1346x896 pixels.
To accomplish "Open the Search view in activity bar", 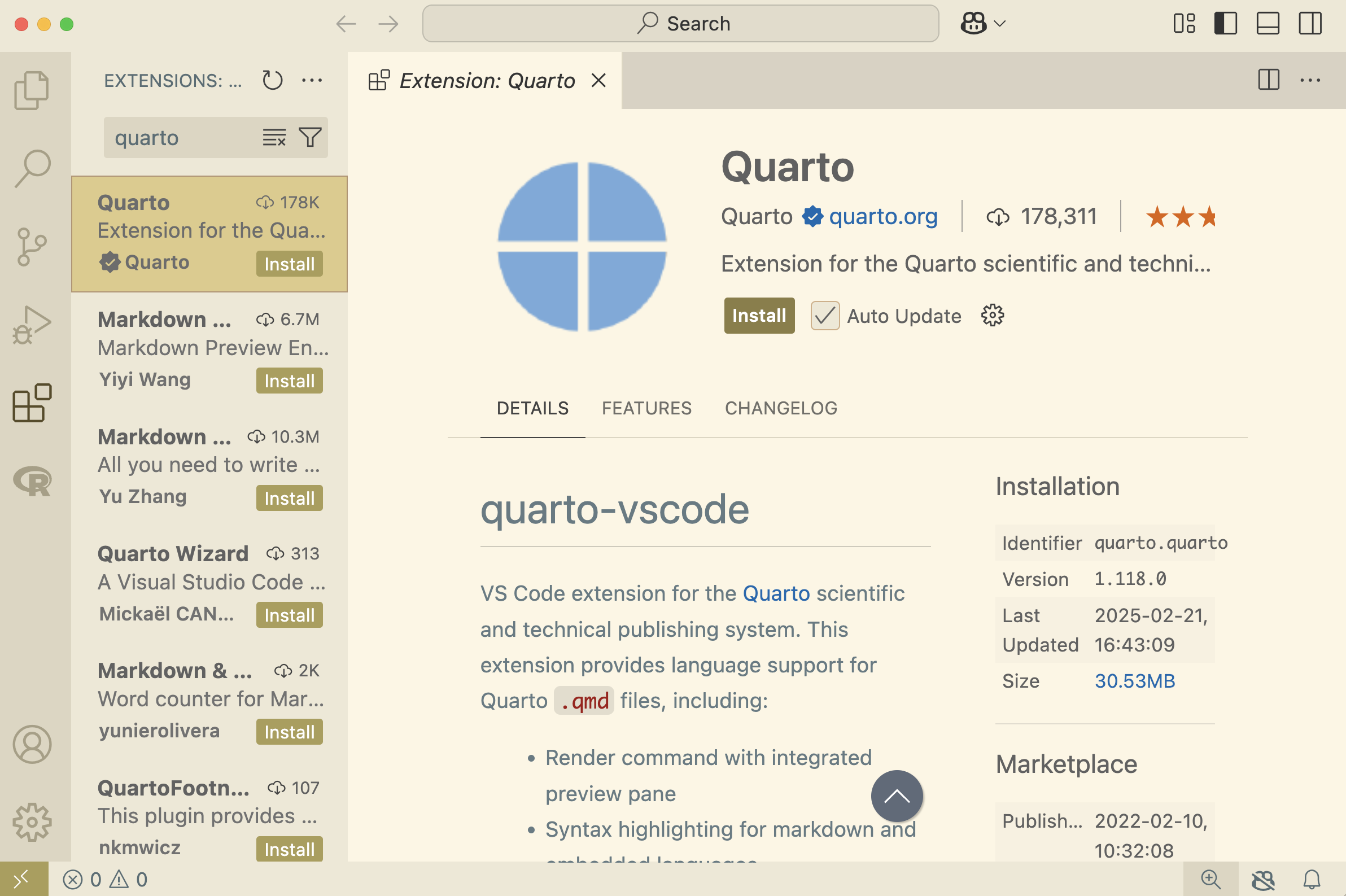I will (x=32, y=169).
